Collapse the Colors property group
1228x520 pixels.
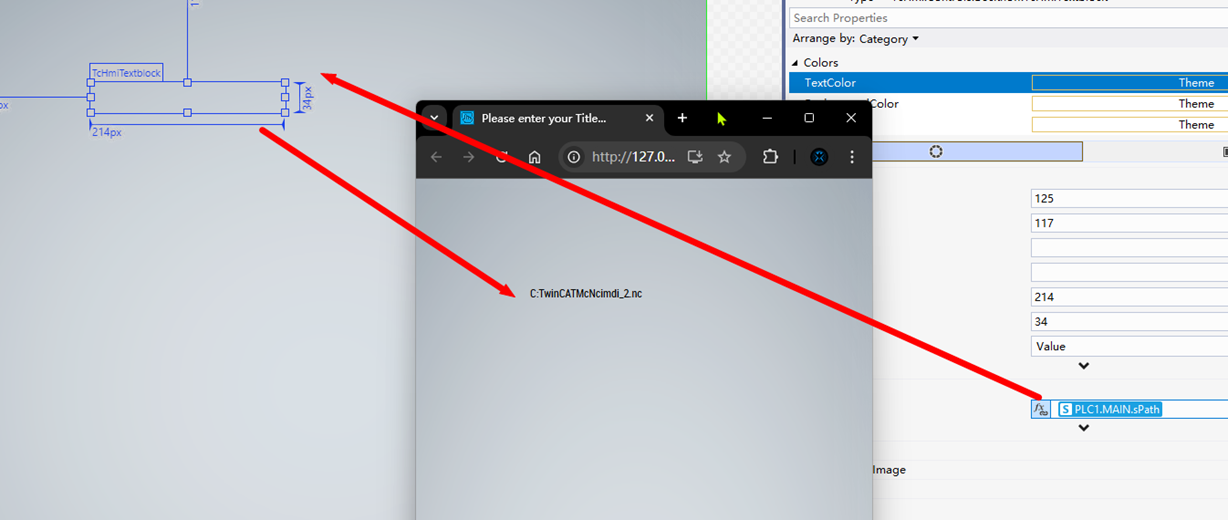pyautogui.click(x=796, y=63)
